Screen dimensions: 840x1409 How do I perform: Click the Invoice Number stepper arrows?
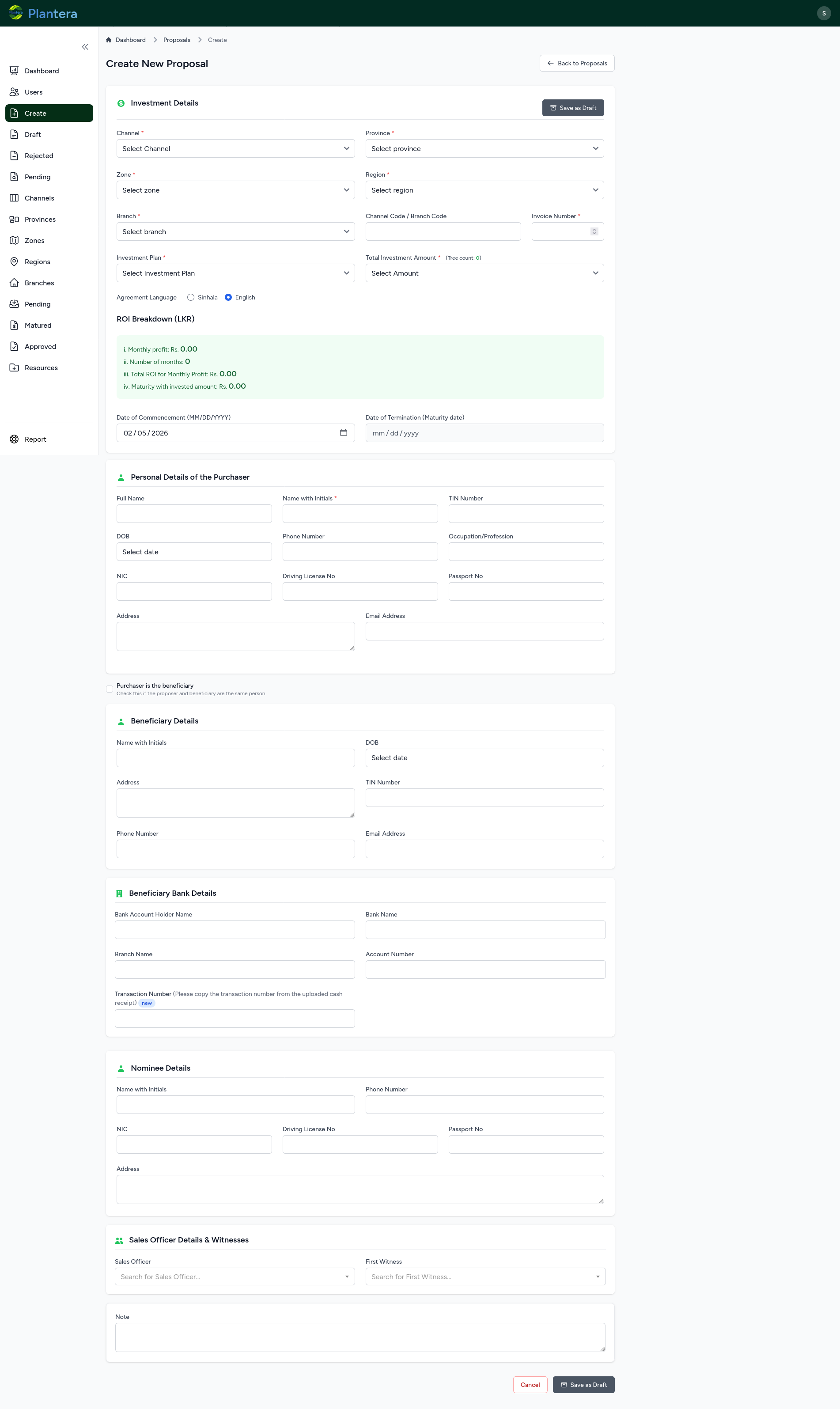tap(594, 231)
